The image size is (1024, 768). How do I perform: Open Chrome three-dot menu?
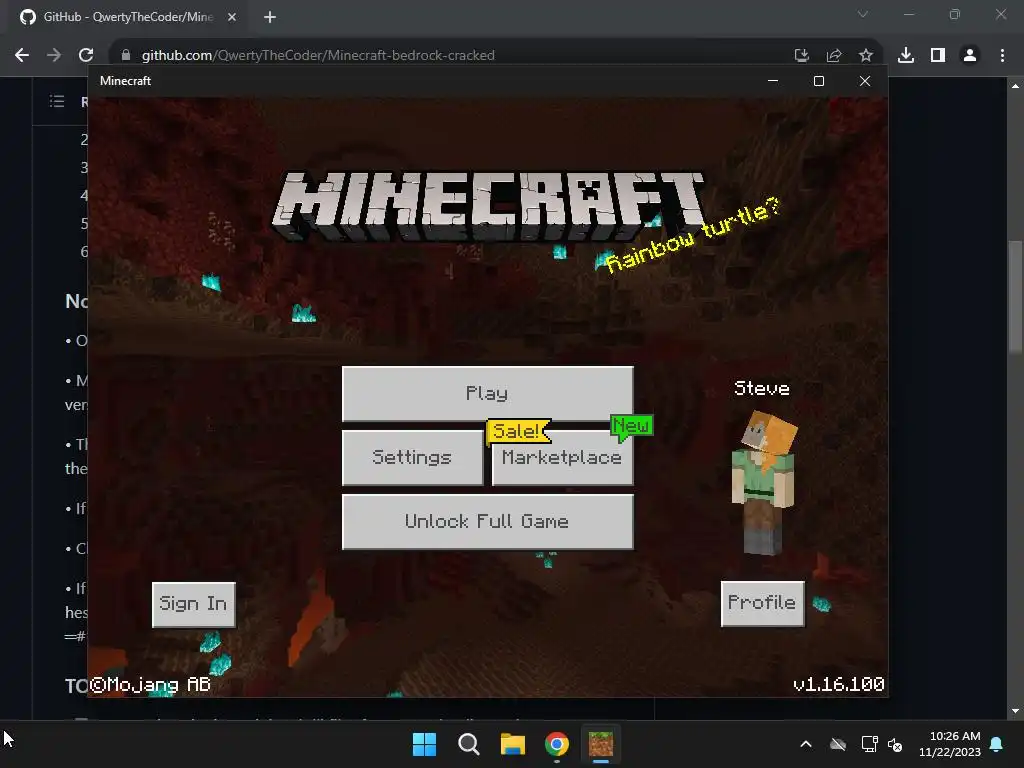[1002, 55]
